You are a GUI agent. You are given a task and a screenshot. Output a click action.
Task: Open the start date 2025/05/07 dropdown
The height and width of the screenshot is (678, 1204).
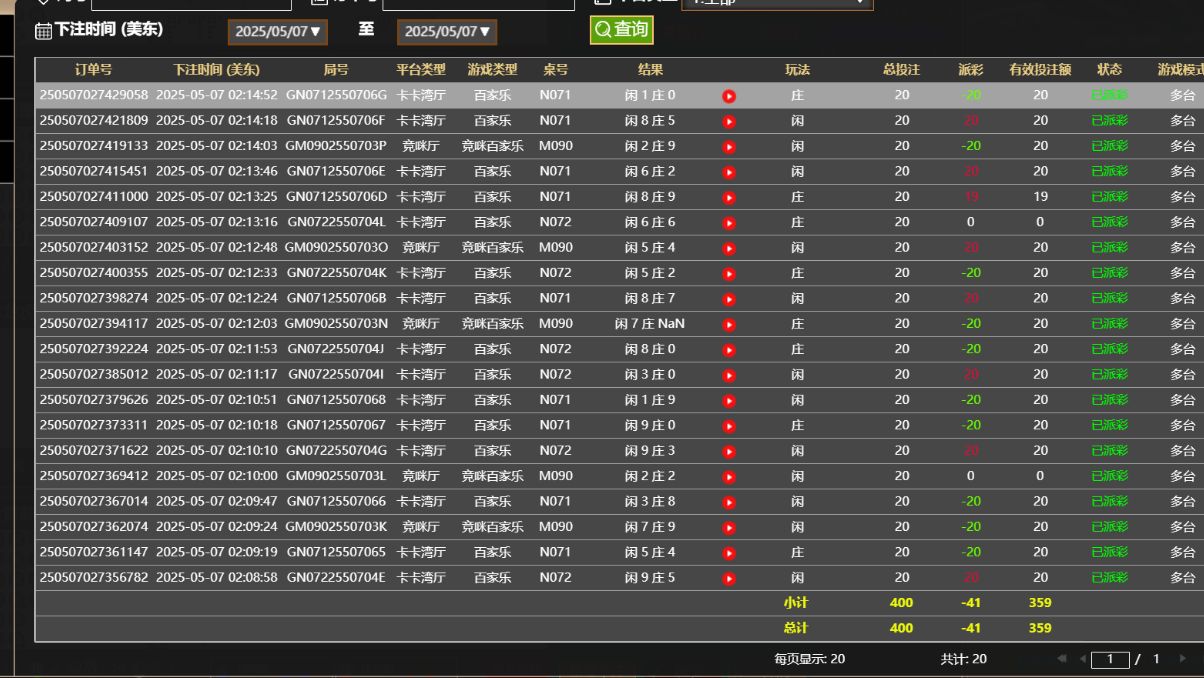(278, 32)
